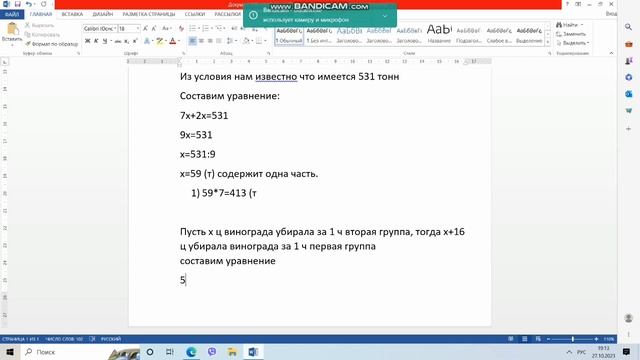Open font color dropdown arrow
The image size is (640, 360).
pos(179,41)
